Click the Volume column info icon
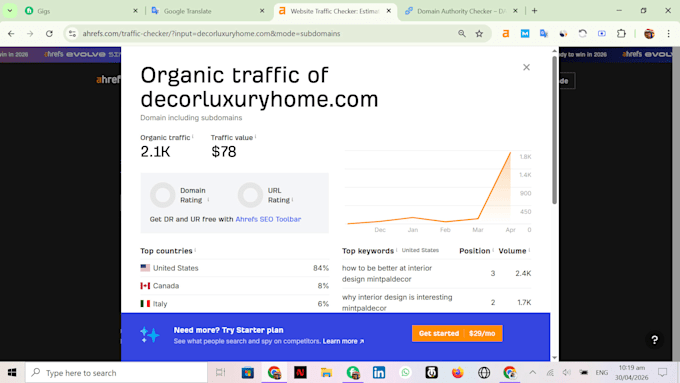680x383 pixels. coord(530,250)
